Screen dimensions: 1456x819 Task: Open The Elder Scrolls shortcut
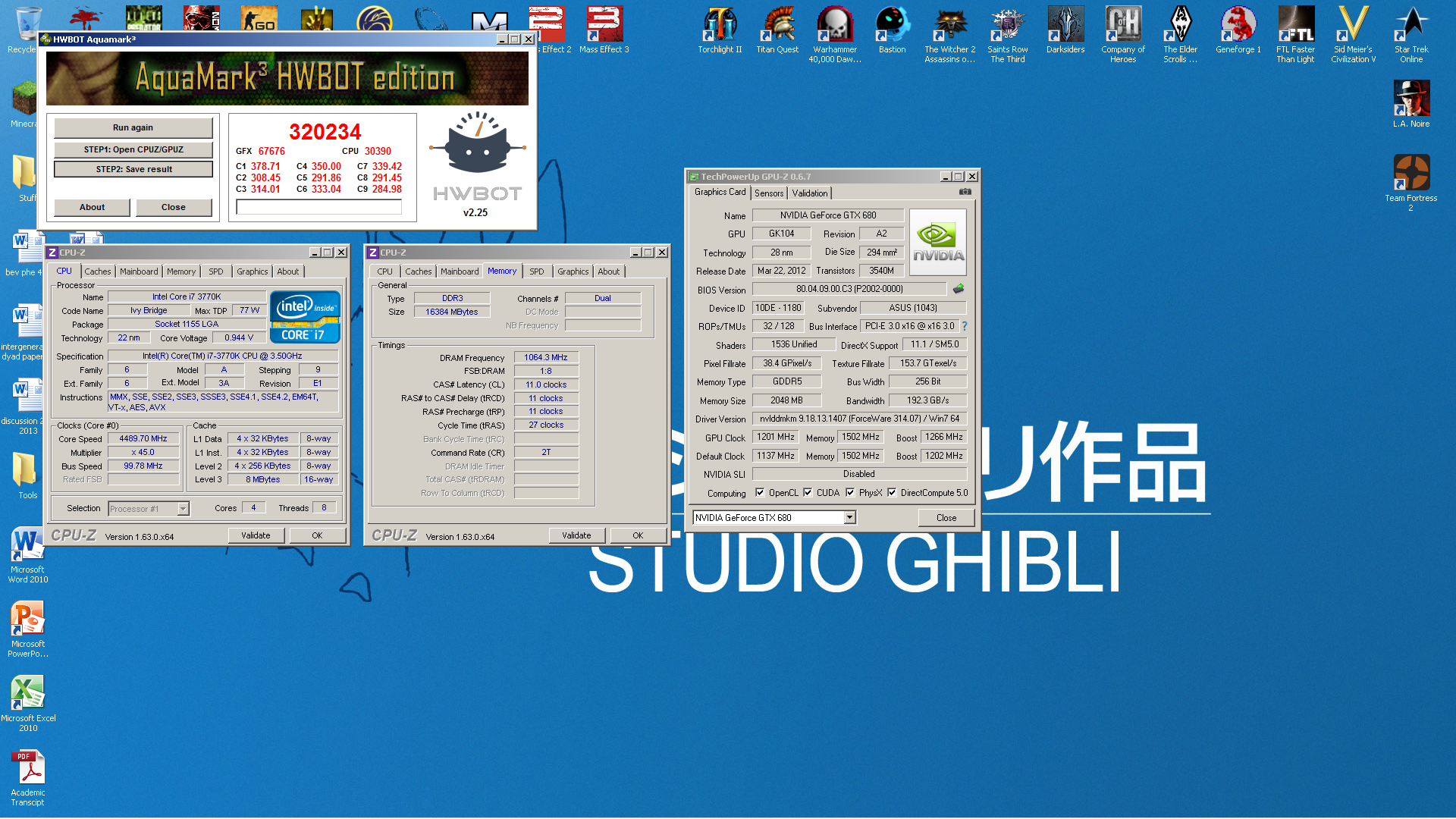point(1181,34)
